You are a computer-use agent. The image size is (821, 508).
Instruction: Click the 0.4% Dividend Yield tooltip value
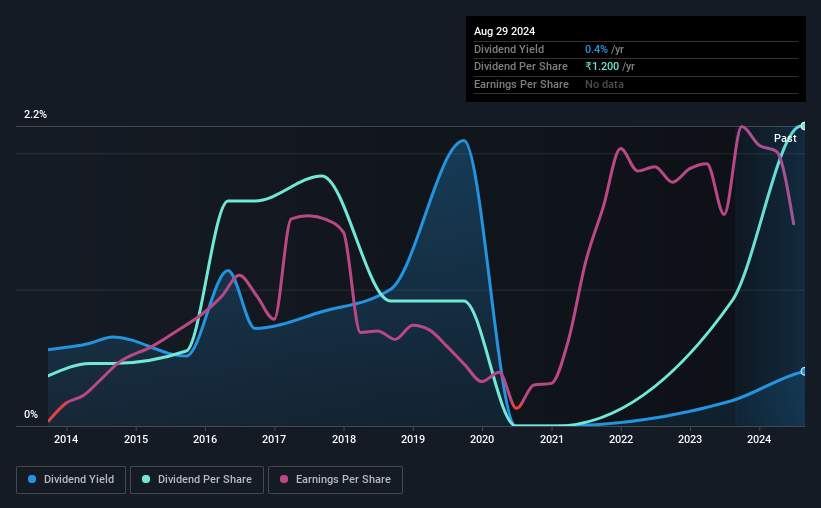pyautogui.click(x=596, y=49)
